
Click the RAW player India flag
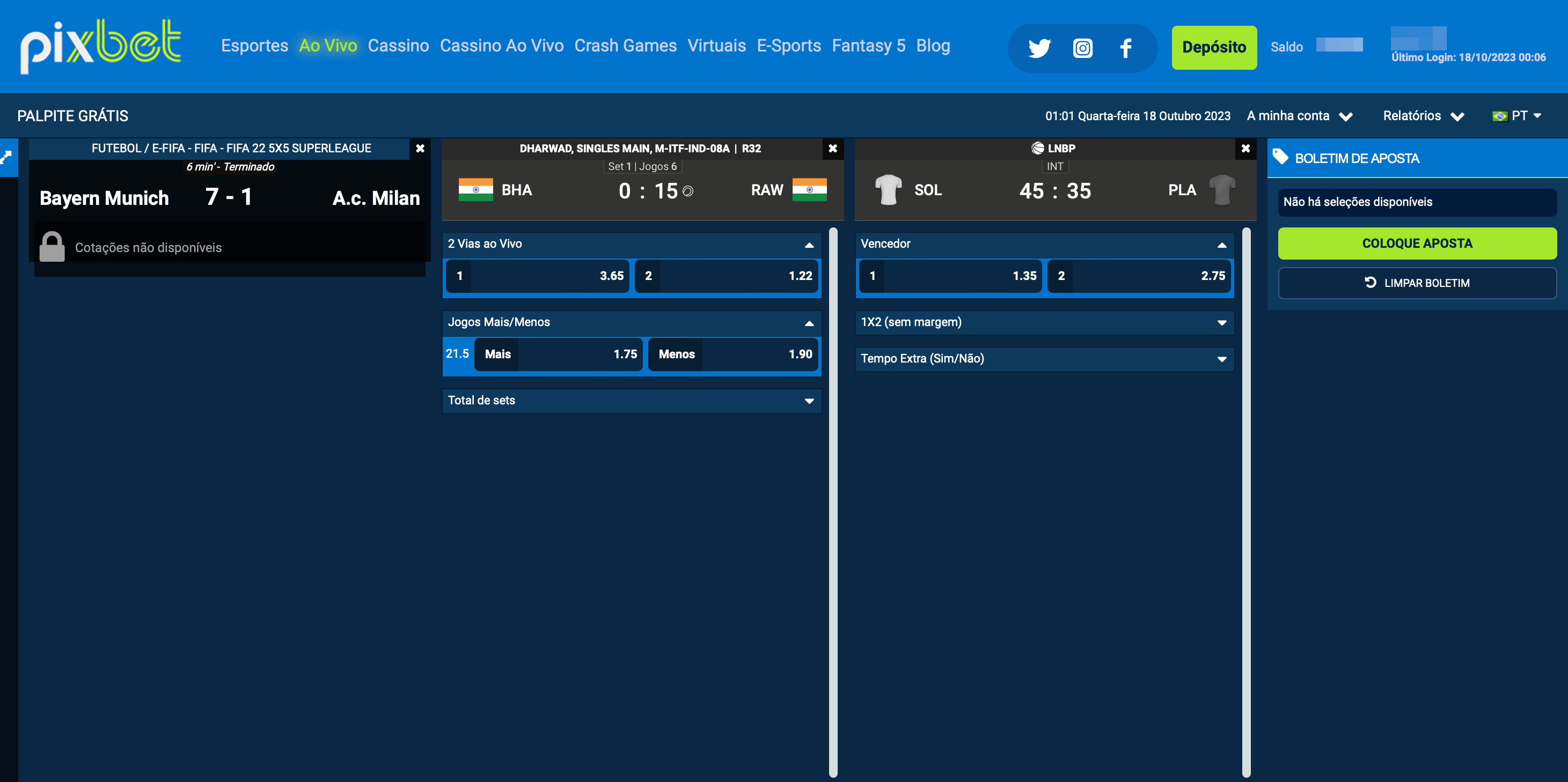click(x=810, y=190)
